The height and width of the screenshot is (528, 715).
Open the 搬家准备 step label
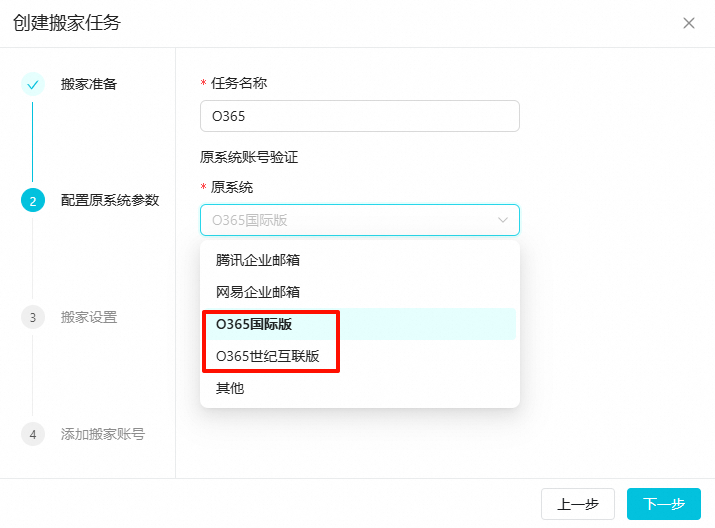coord(89,84)
